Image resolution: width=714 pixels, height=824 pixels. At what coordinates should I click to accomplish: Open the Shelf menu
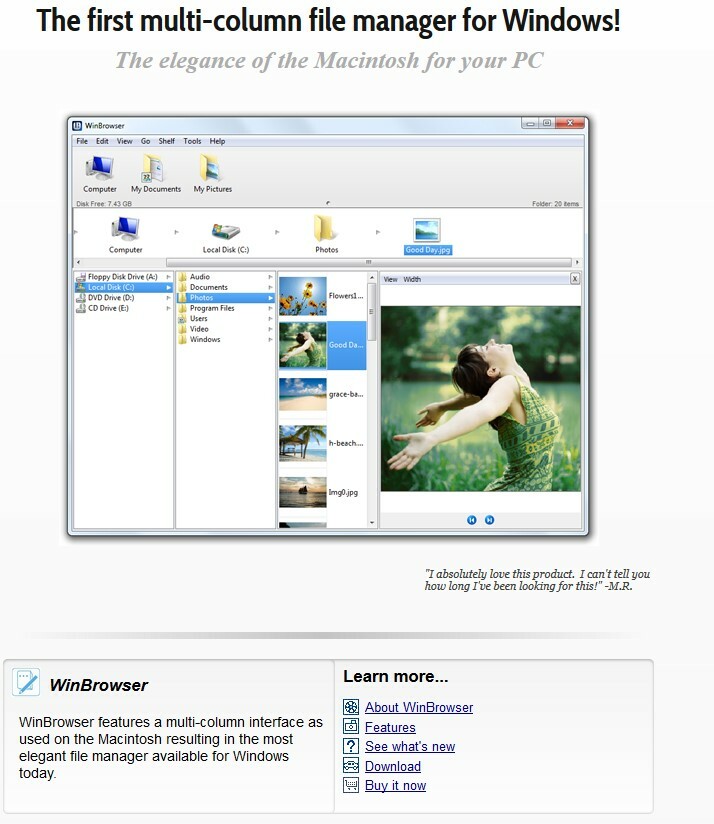[167, 141]
